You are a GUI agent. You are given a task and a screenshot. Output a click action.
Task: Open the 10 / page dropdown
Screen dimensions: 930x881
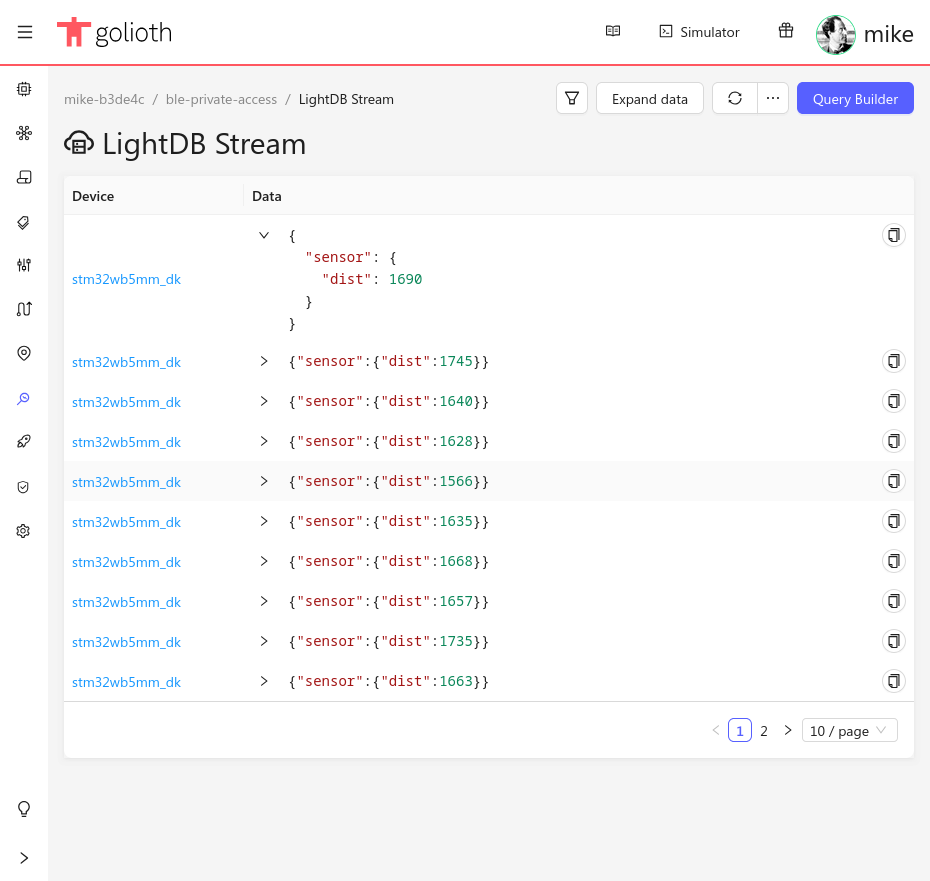click(849, 730)
